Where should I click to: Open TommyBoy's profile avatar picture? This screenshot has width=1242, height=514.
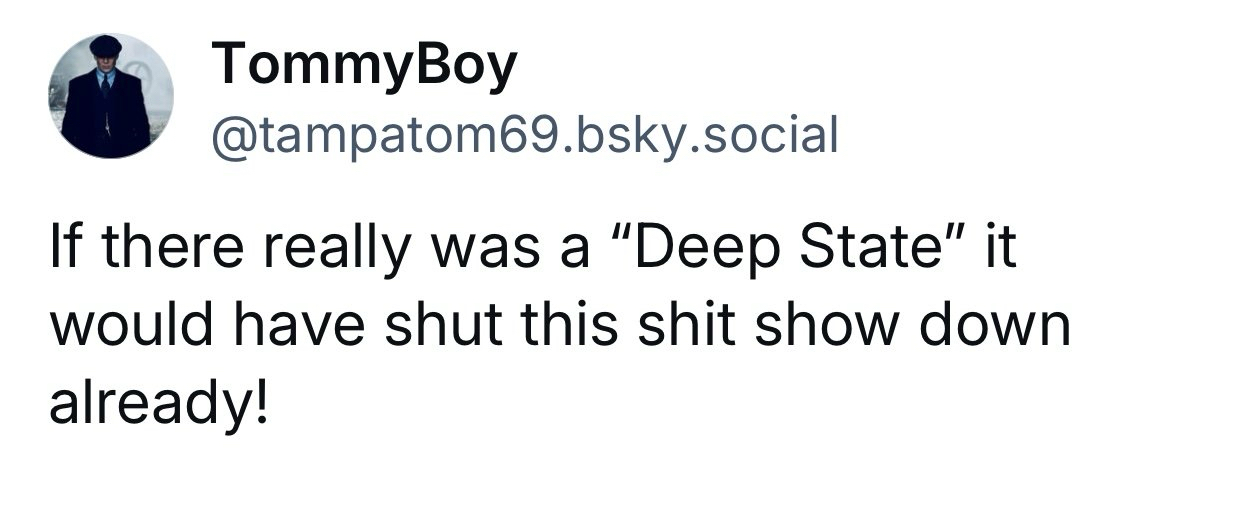tap(111, 96)
